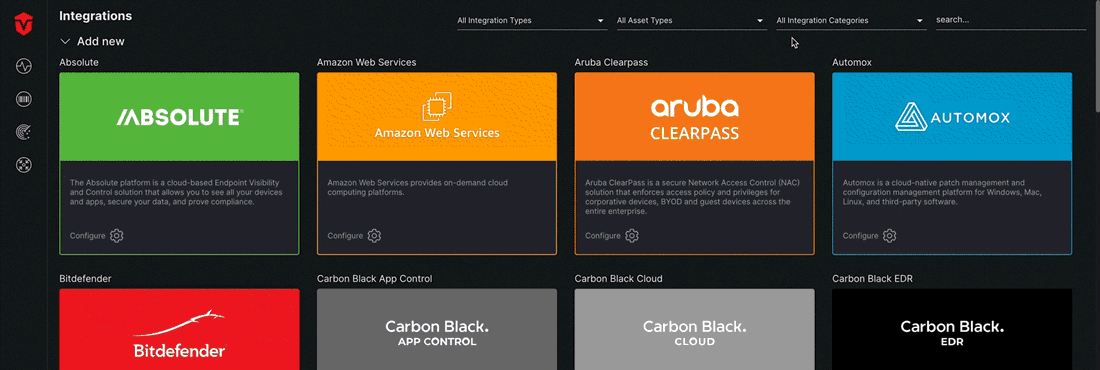Open the activity pulse sidebar icon
Viewport: 1100px width, 370px height.
tap(24, 67)
